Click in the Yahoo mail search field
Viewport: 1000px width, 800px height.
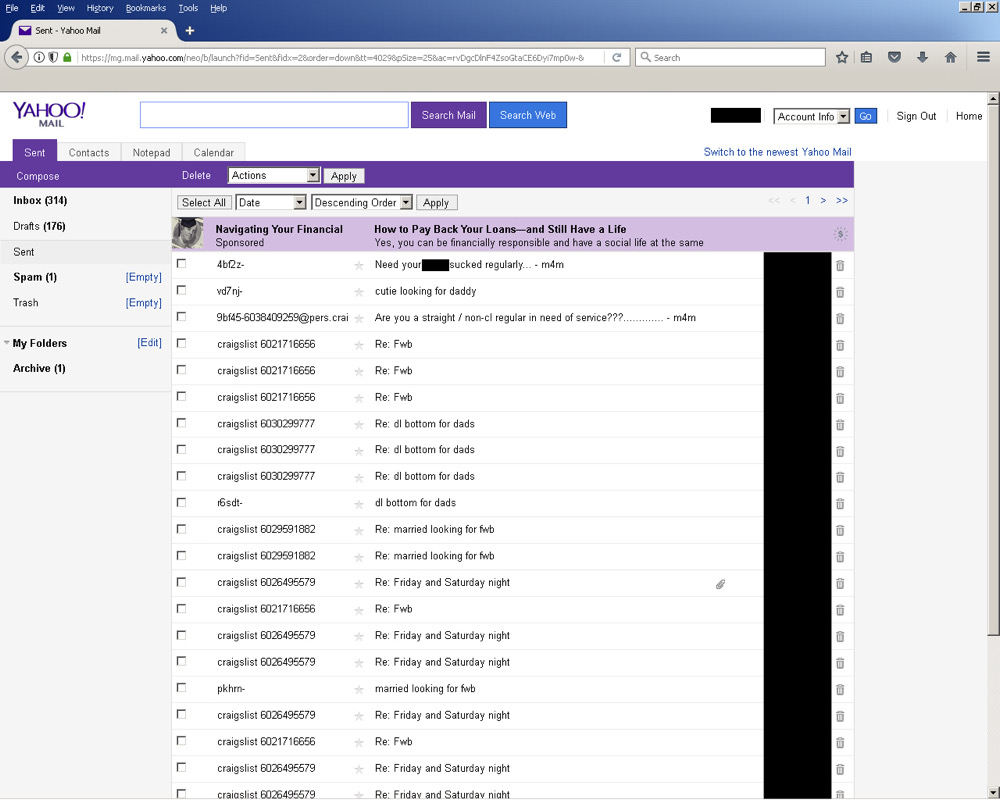click(x=274, y=115)
